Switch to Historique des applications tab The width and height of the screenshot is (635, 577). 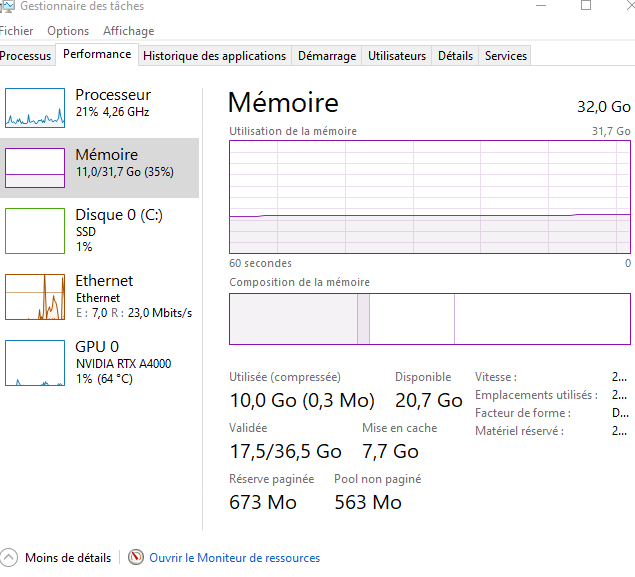214,56
